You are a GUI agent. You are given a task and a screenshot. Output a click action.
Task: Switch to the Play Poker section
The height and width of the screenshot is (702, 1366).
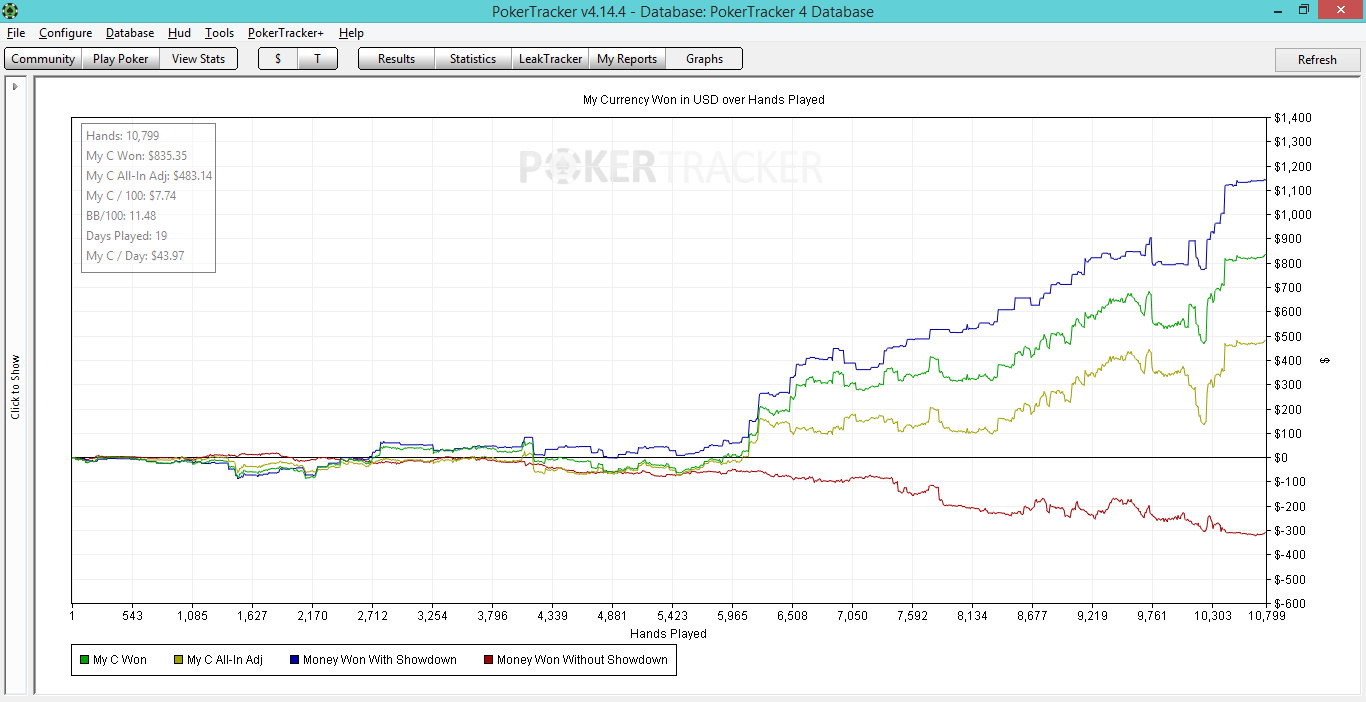click(x=120, y=59)
